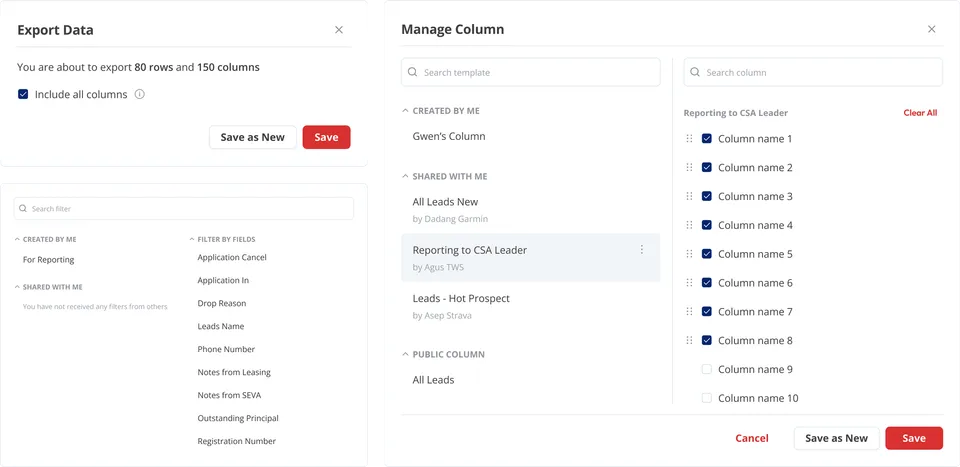Uncheck Column name 2 checkbox
Screen dimensions: 960x467
pos(707,167)
